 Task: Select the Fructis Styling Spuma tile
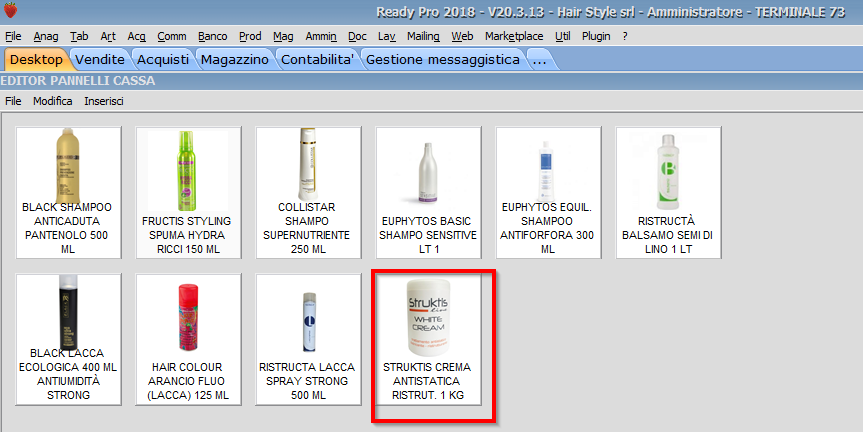[x=188, y=193]
